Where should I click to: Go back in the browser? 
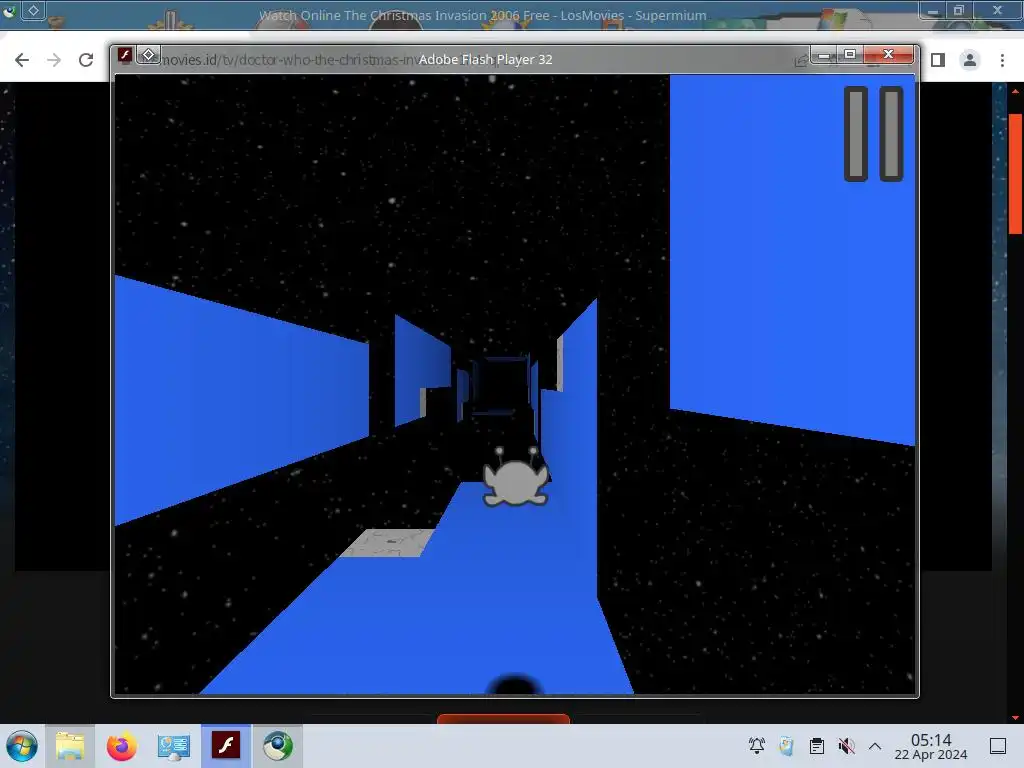click(x=22, y=60)
